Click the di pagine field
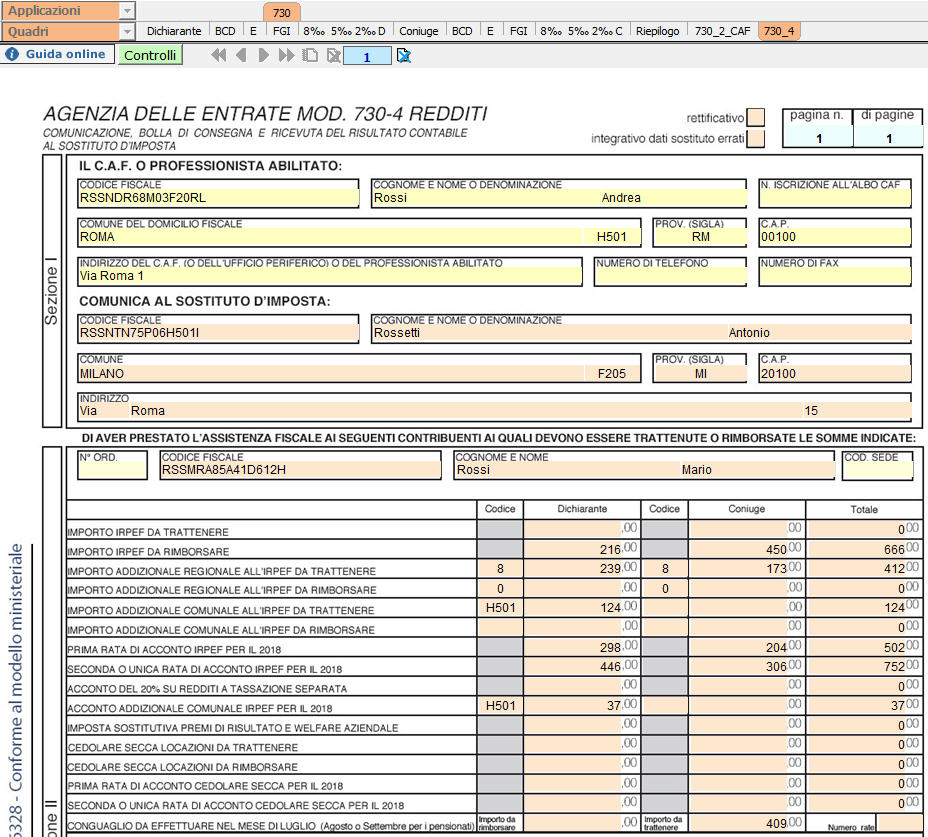Screen dimensions: 928x837 point(888,139)
